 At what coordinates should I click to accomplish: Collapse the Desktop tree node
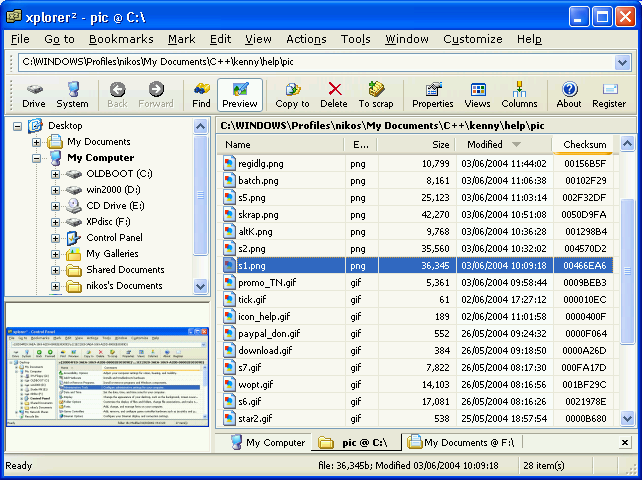point(17,126)
